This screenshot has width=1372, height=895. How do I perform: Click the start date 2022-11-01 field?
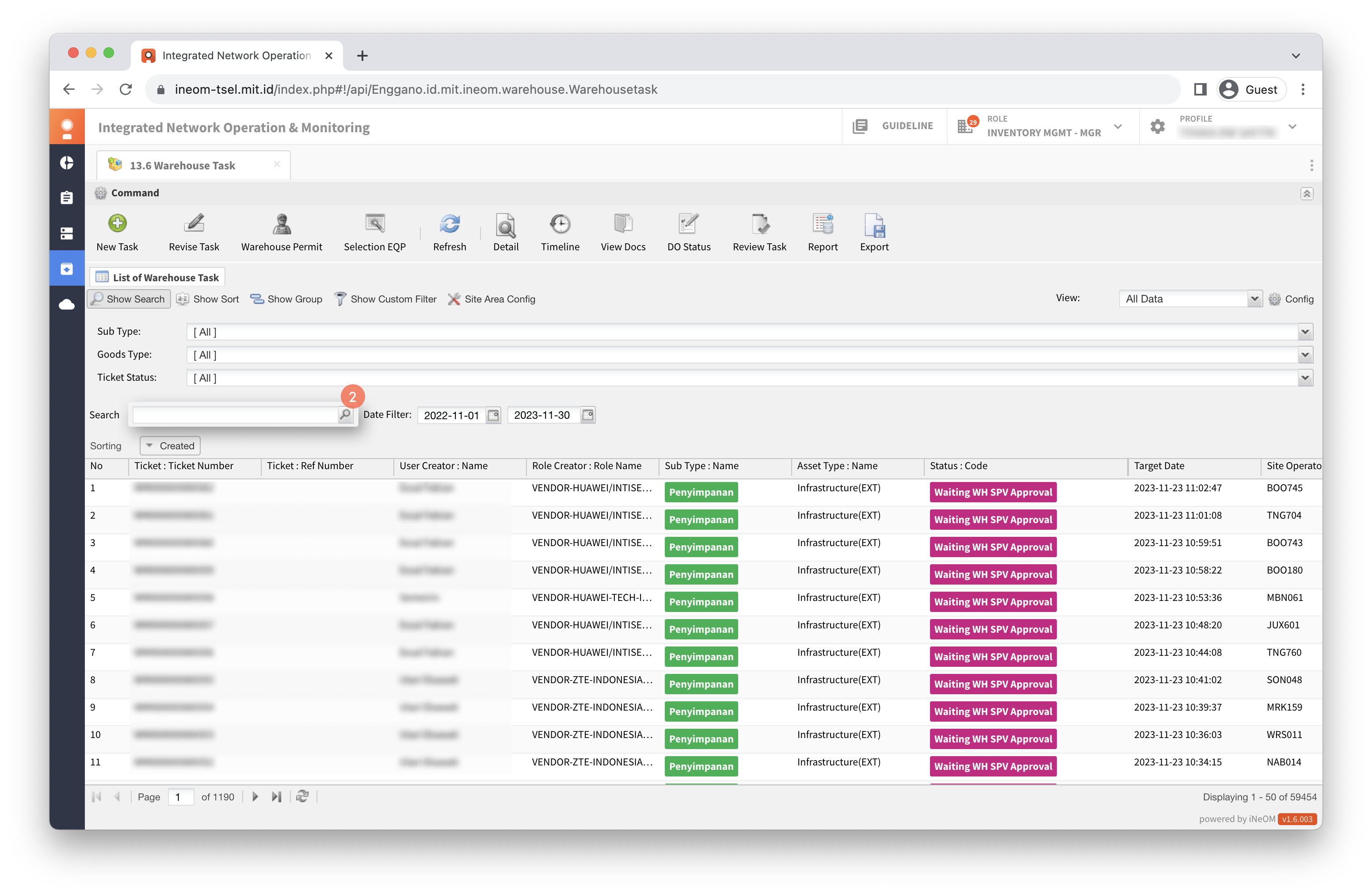(x=451, y=415)
